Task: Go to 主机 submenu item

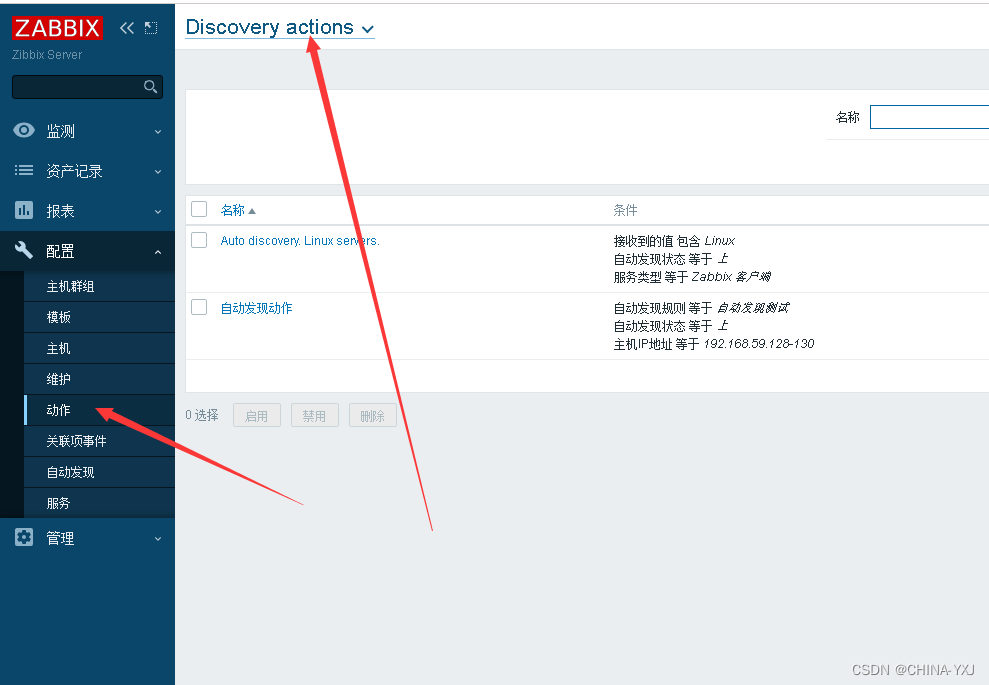Action: click(x=99, y=348)
